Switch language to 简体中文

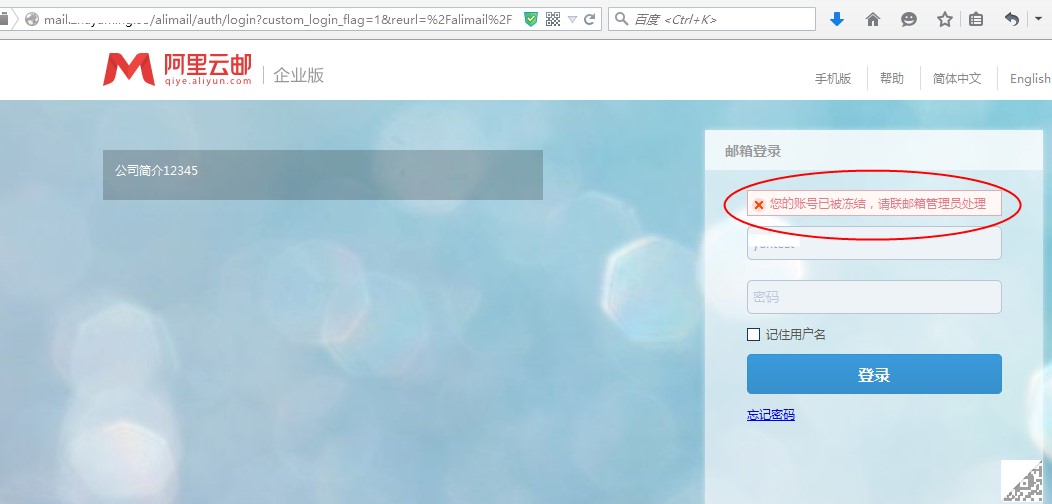click(957, 79)
